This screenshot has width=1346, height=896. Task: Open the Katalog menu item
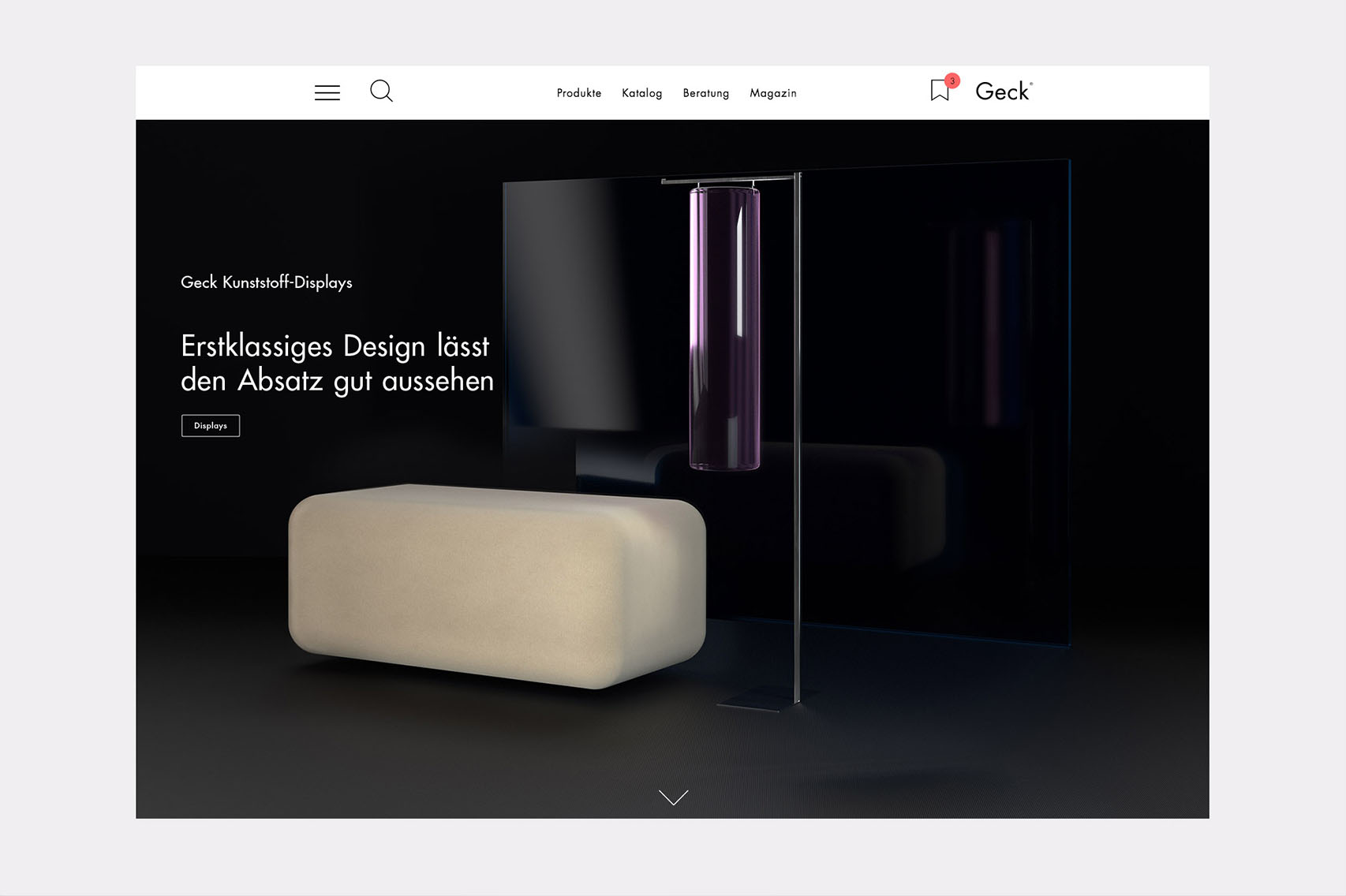pos(642,93)
